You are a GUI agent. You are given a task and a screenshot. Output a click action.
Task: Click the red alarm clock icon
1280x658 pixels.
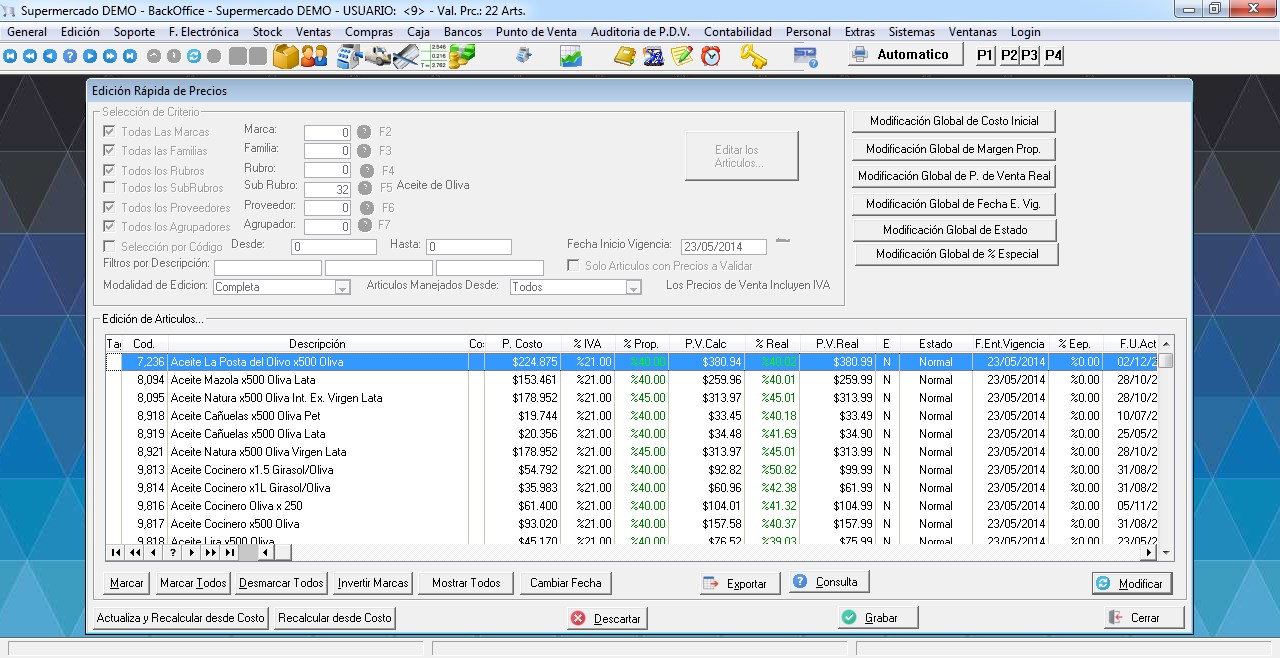click(x=711, y=56)
